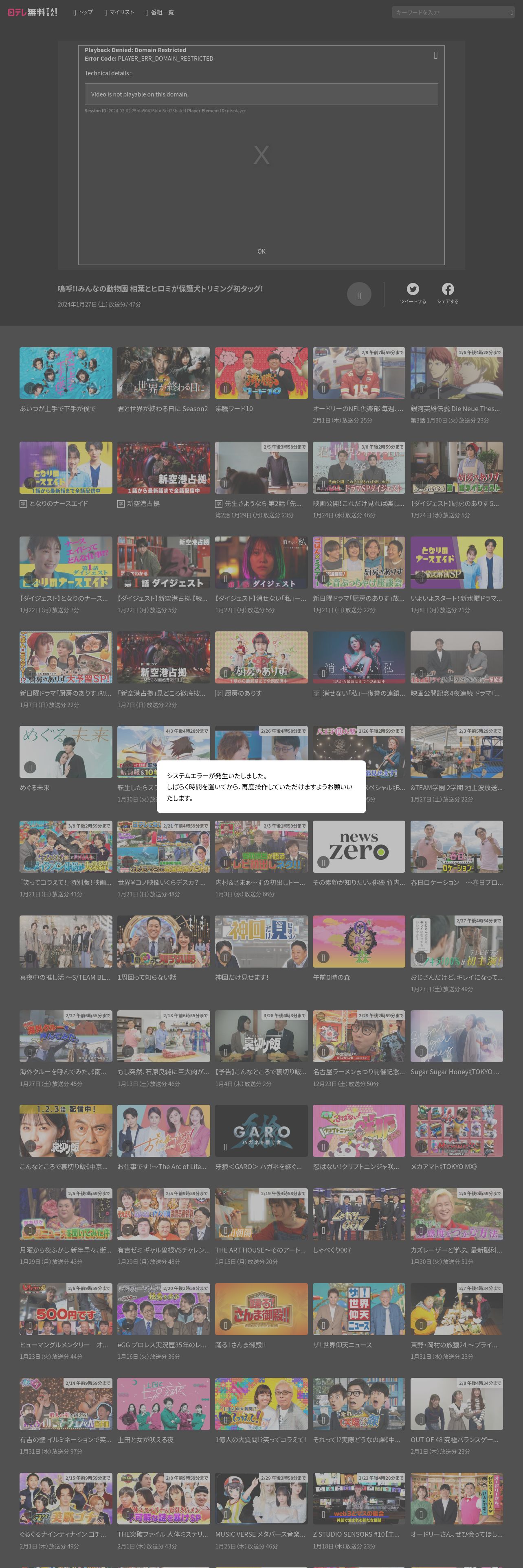Click play icon on &TEAM学園 thumbnail
This screenshot has width=523, height=1568.
(421, 768)
